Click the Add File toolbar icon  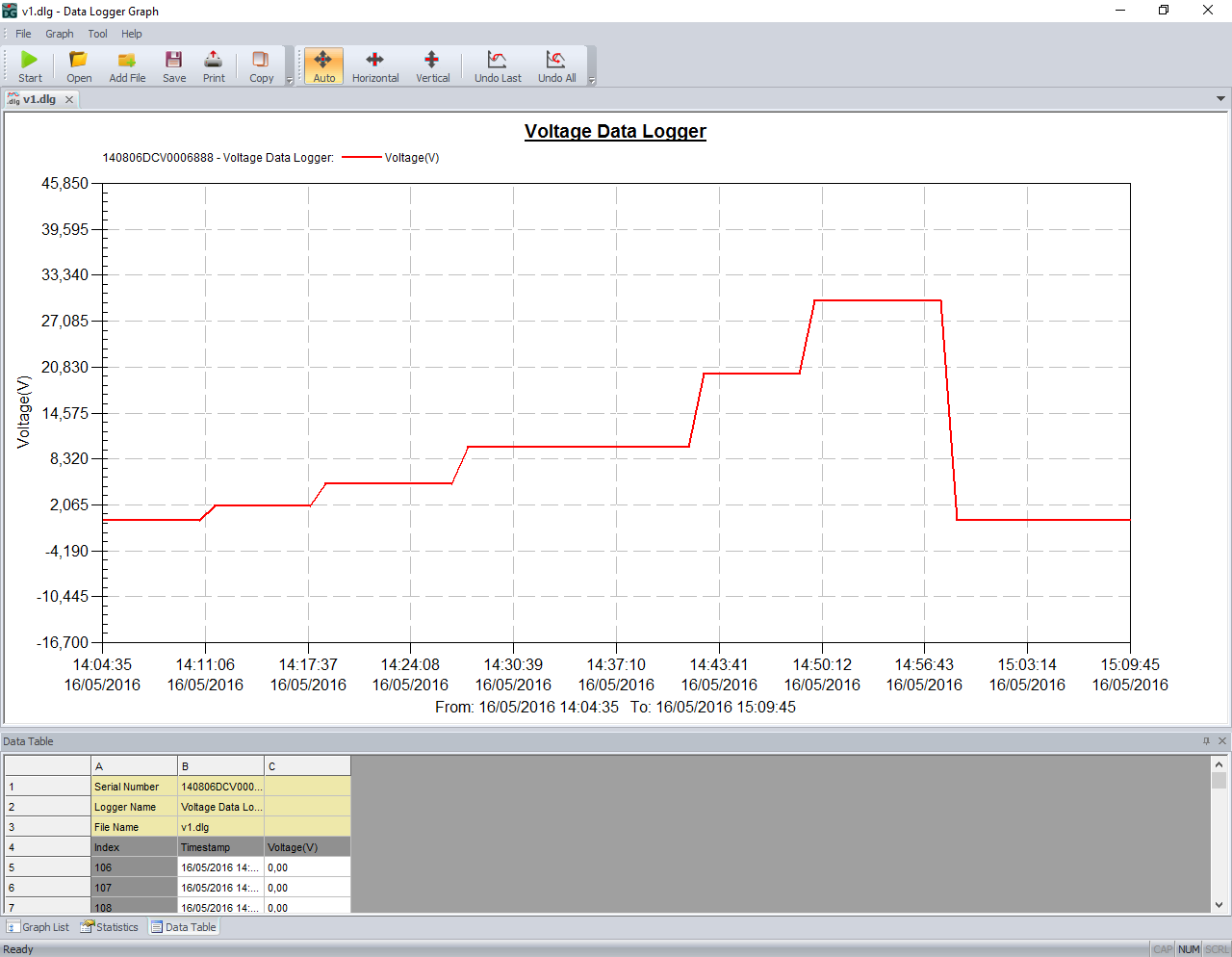tap(127, 65)
